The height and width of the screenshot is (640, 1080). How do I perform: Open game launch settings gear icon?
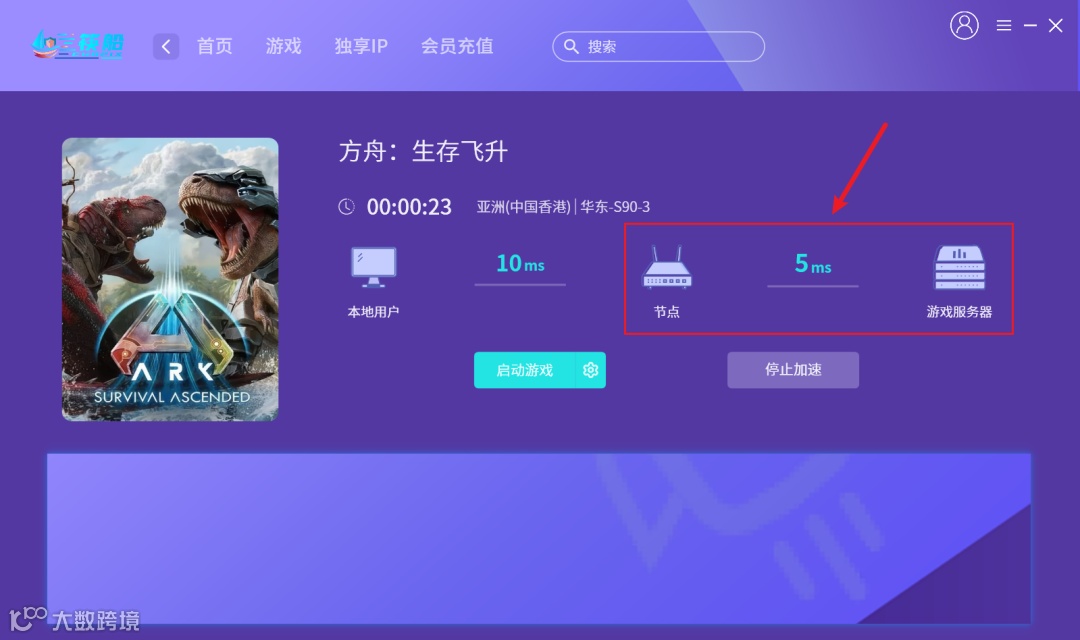point(590,370)
